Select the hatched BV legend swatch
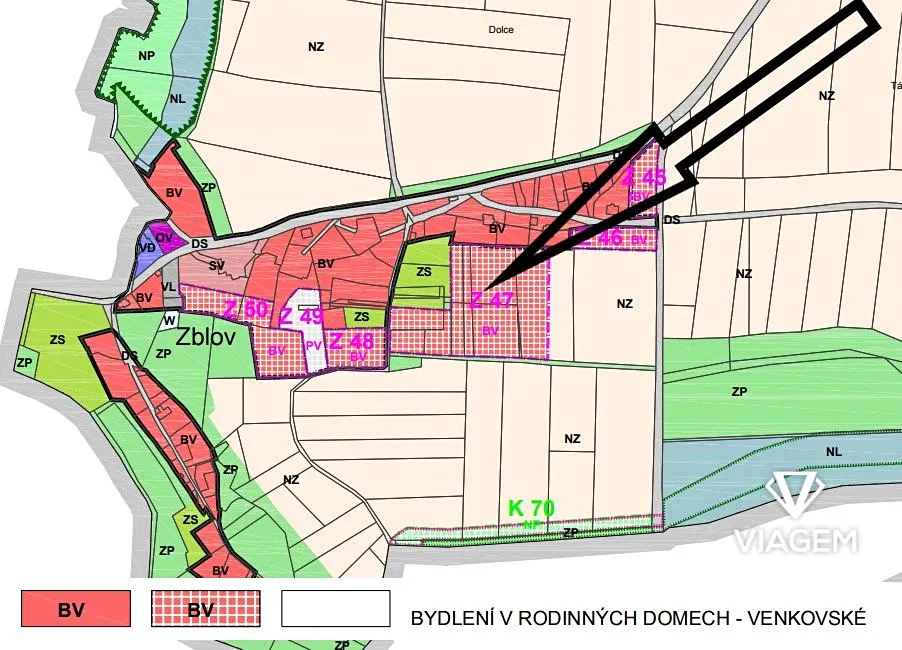Image resolution: width=902 pixels, height=650 pixels. coord(205,608)
